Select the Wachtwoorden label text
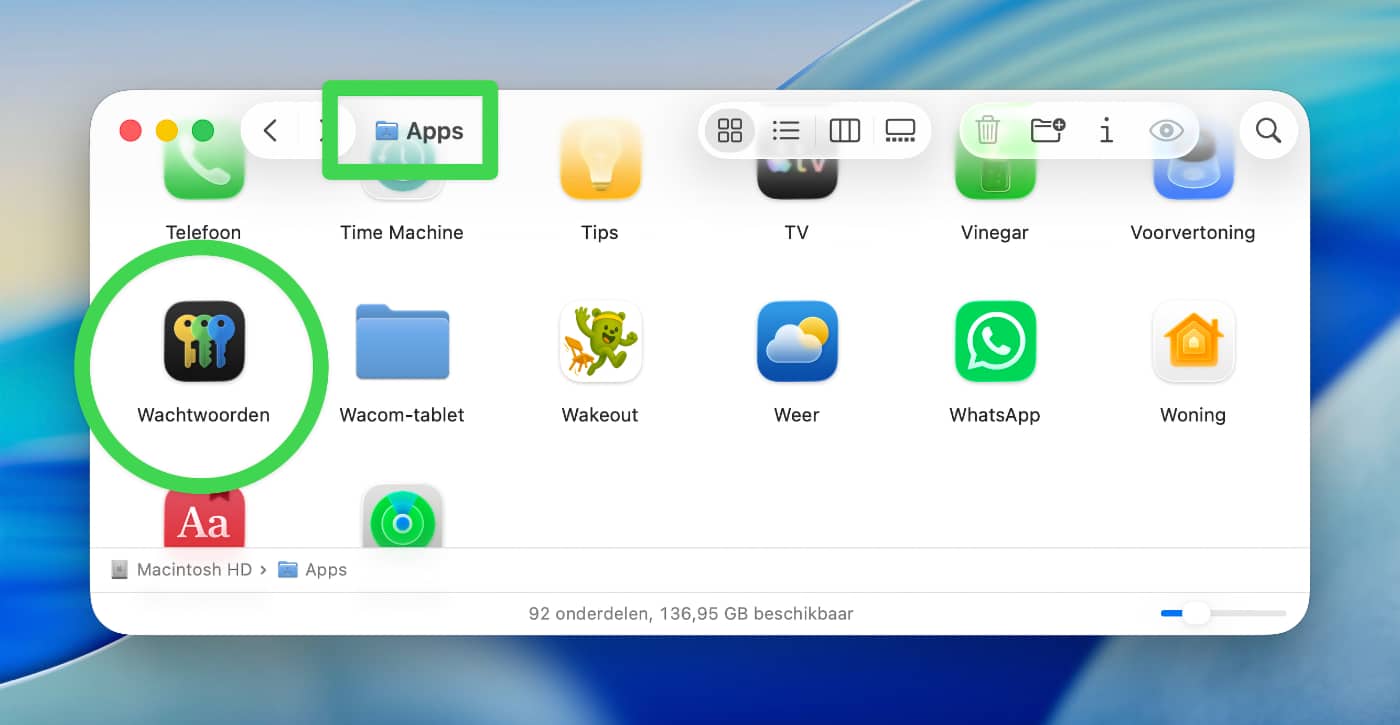This screenshot has height=725, width=1400. tap(204, 415)
